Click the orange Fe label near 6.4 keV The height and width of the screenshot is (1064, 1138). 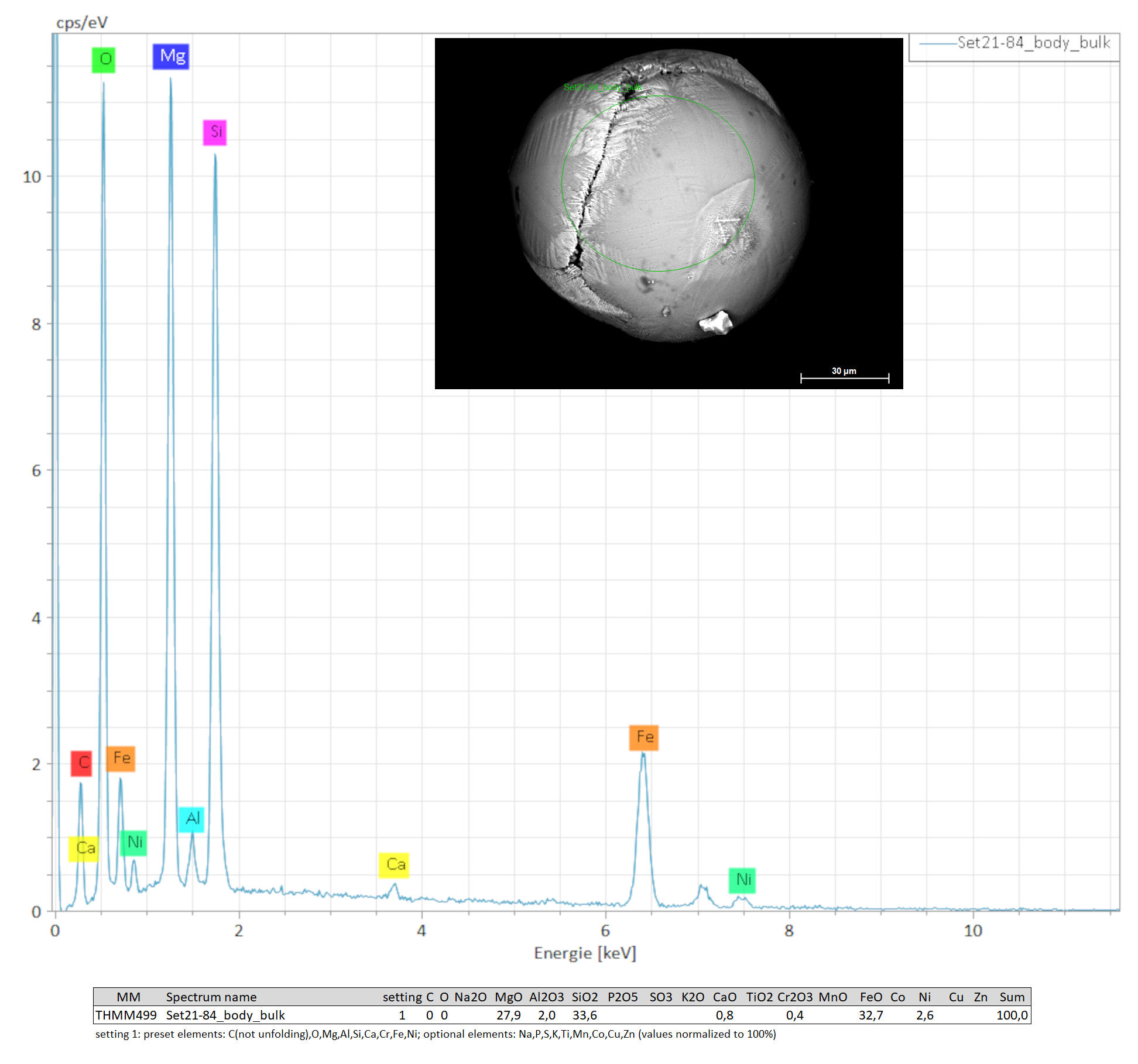pos(644,737)
